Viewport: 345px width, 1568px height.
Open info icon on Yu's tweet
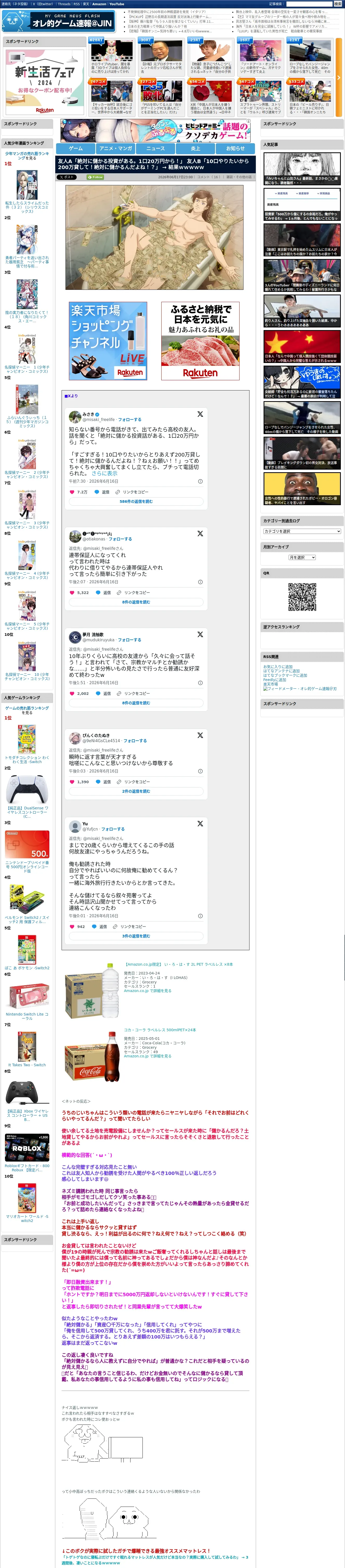[x=200, y=915]
